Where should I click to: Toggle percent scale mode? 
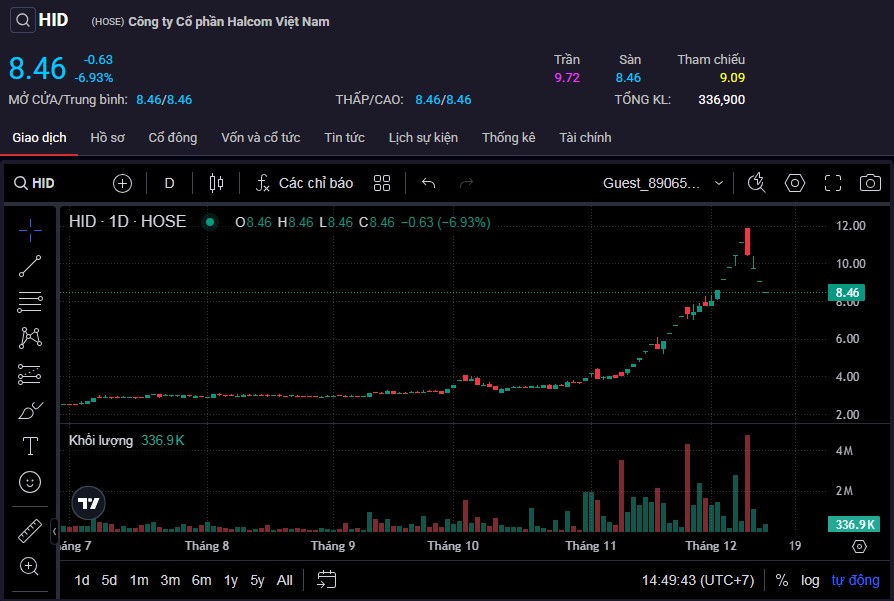click(x=781, y=580)
